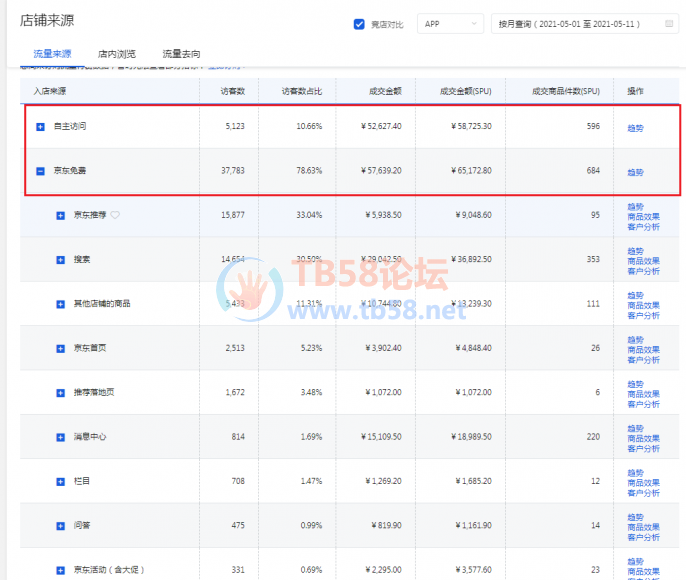Open 商品效果 for the 栏目 row

[x=643, y=483]
